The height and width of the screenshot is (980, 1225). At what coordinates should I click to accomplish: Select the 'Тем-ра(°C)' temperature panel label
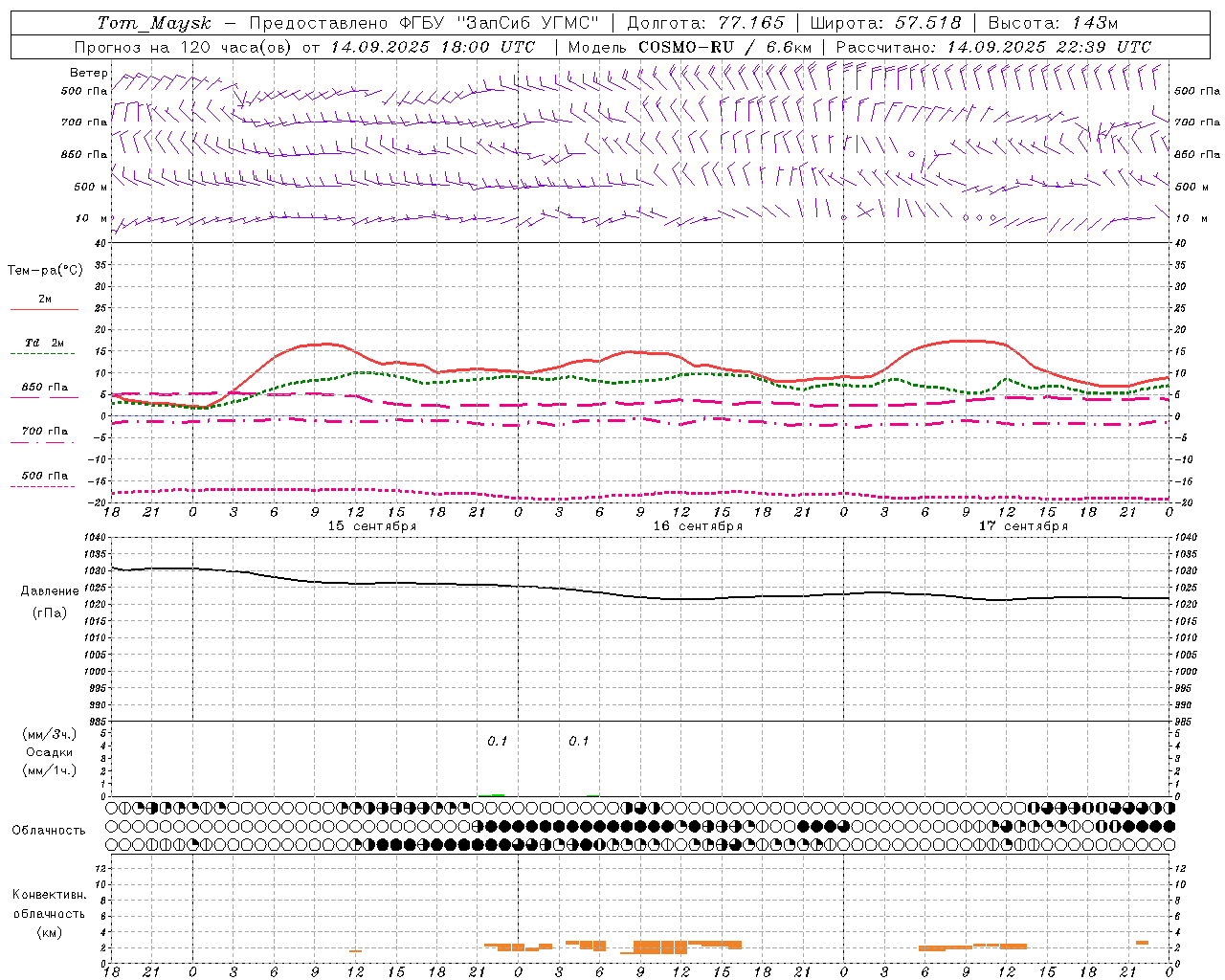point(45,271)
